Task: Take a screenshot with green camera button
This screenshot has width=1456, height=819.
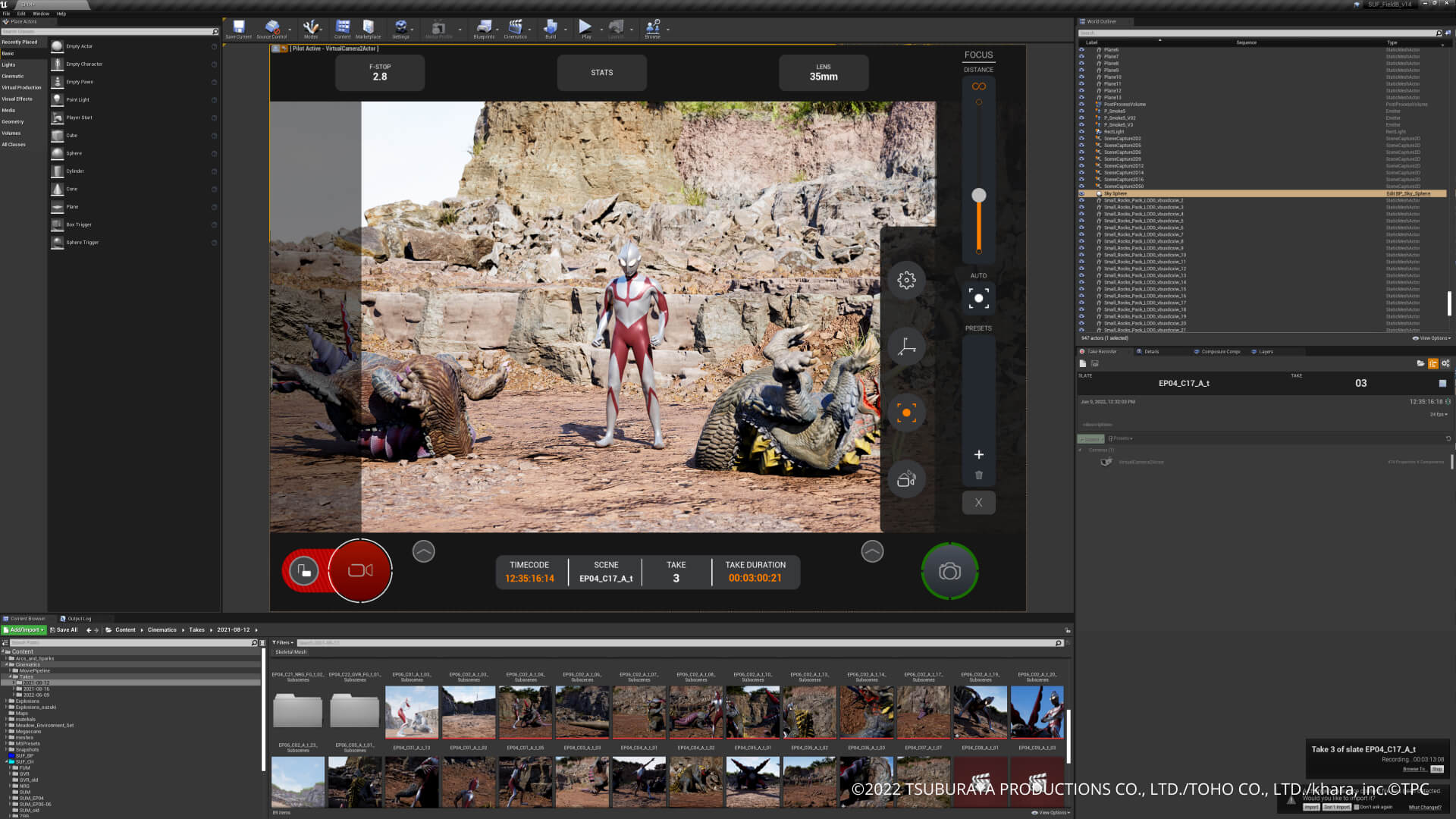Action: [949, 571]
